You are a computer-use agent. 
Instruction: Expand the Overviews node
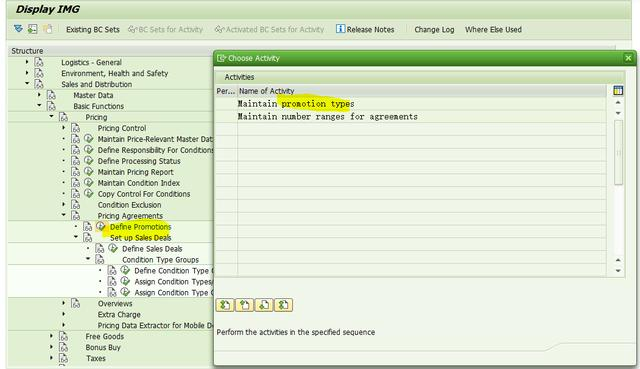tap(64, 303)
